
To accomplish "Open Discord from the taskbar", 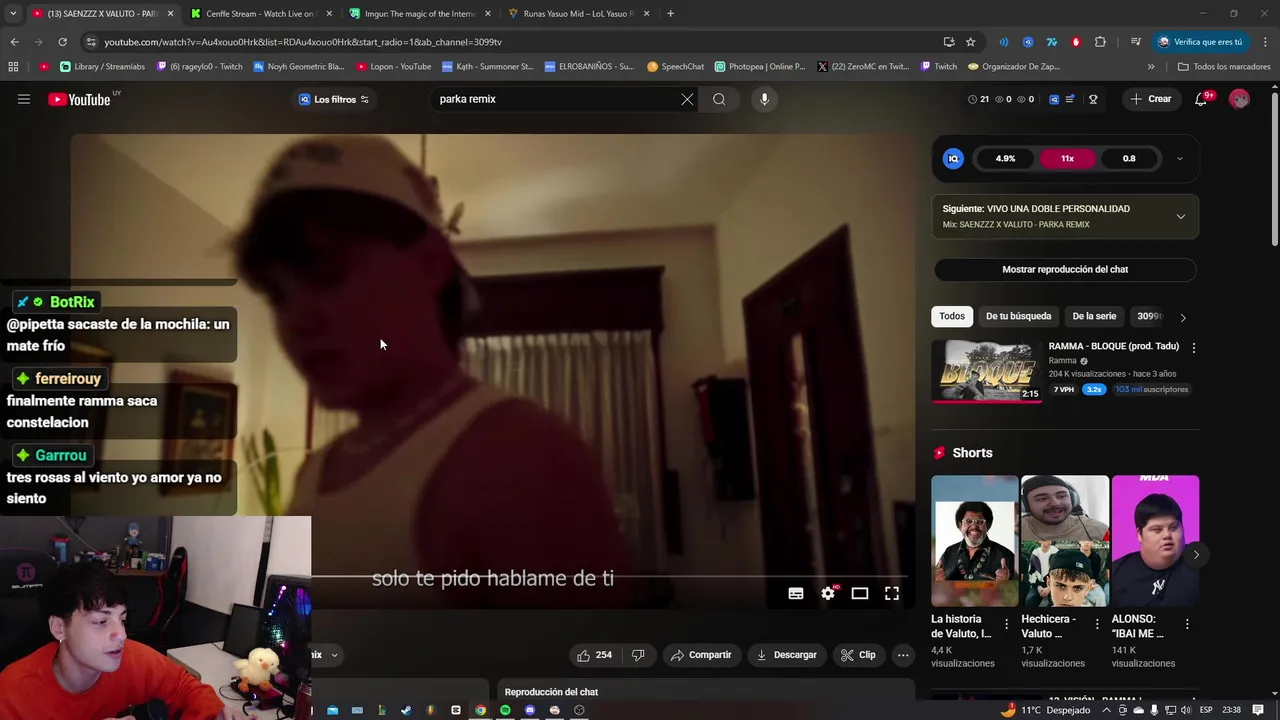I will click(x=530, y=710).
